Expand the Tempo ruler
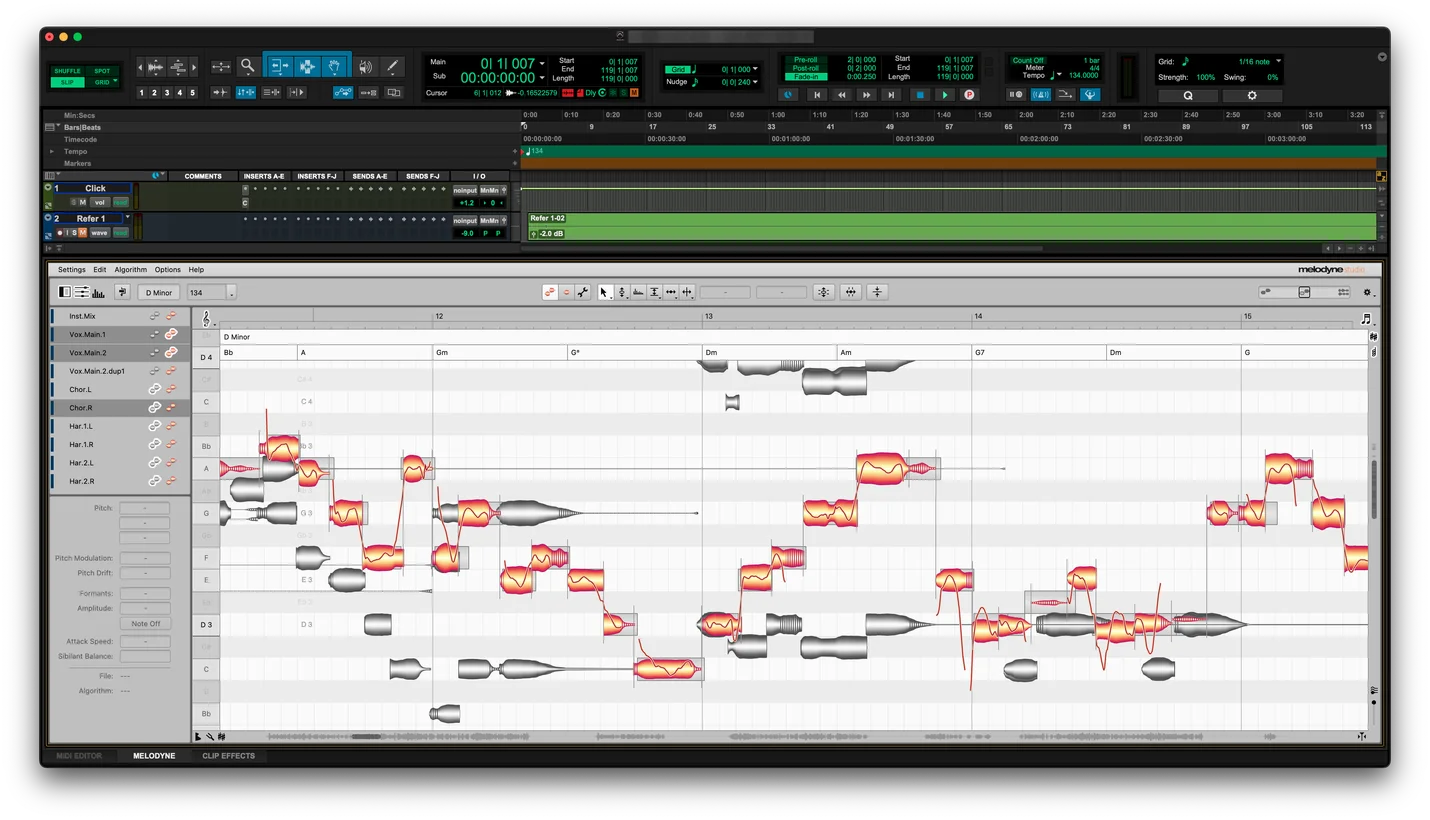This screenshot has width=1430, height=820. pos(52,151)
